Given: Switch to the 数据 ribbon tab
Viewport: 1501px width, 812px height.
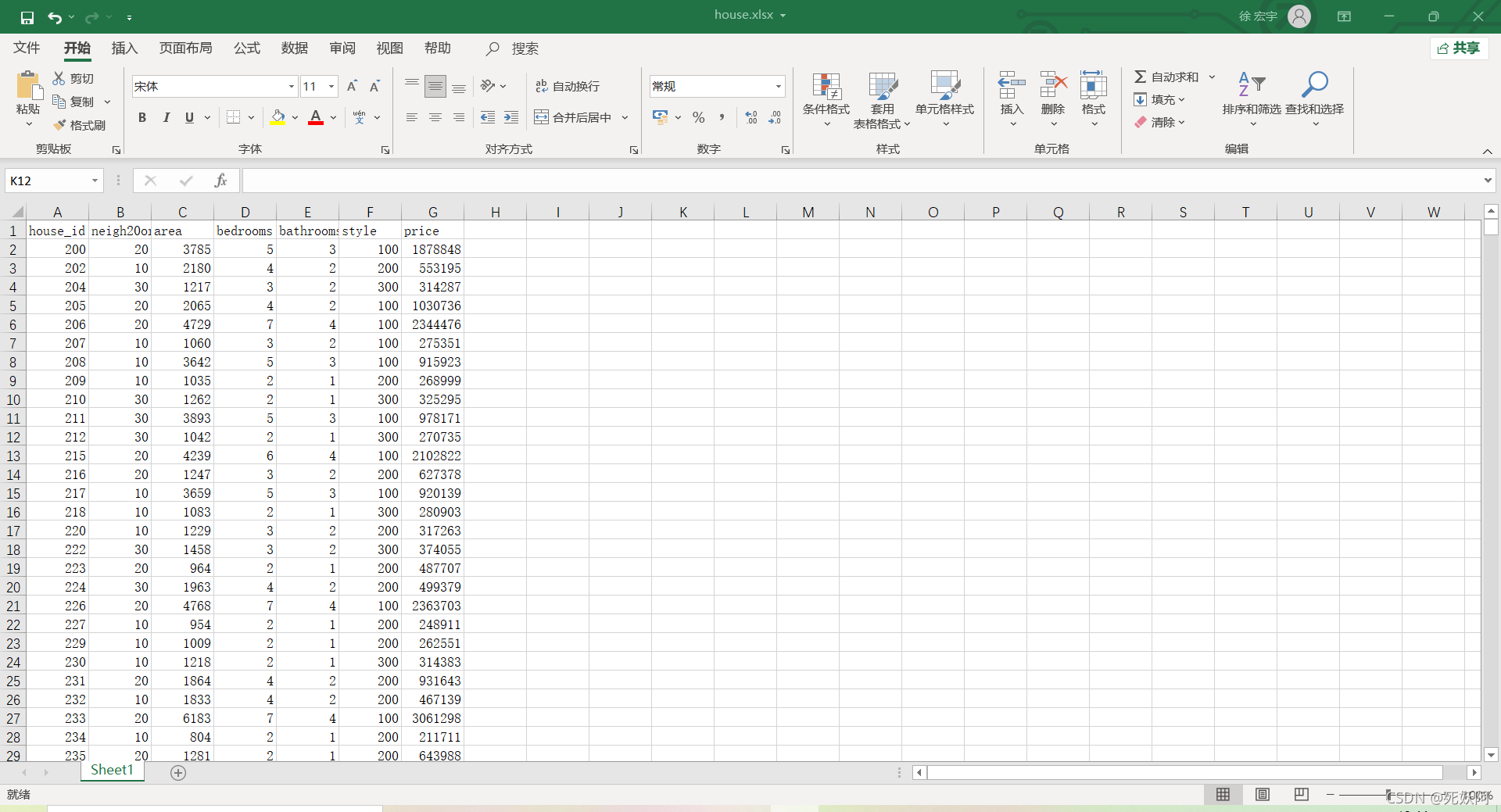Looking at the screenshot, I should point(294,48).
